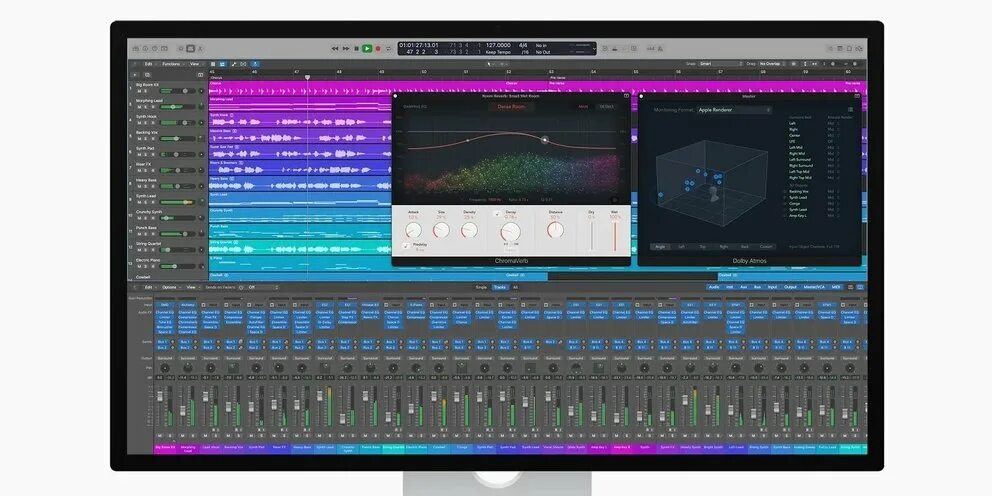Toggle the Flex icon in tracks menu bar

click(x=243, y=64)
